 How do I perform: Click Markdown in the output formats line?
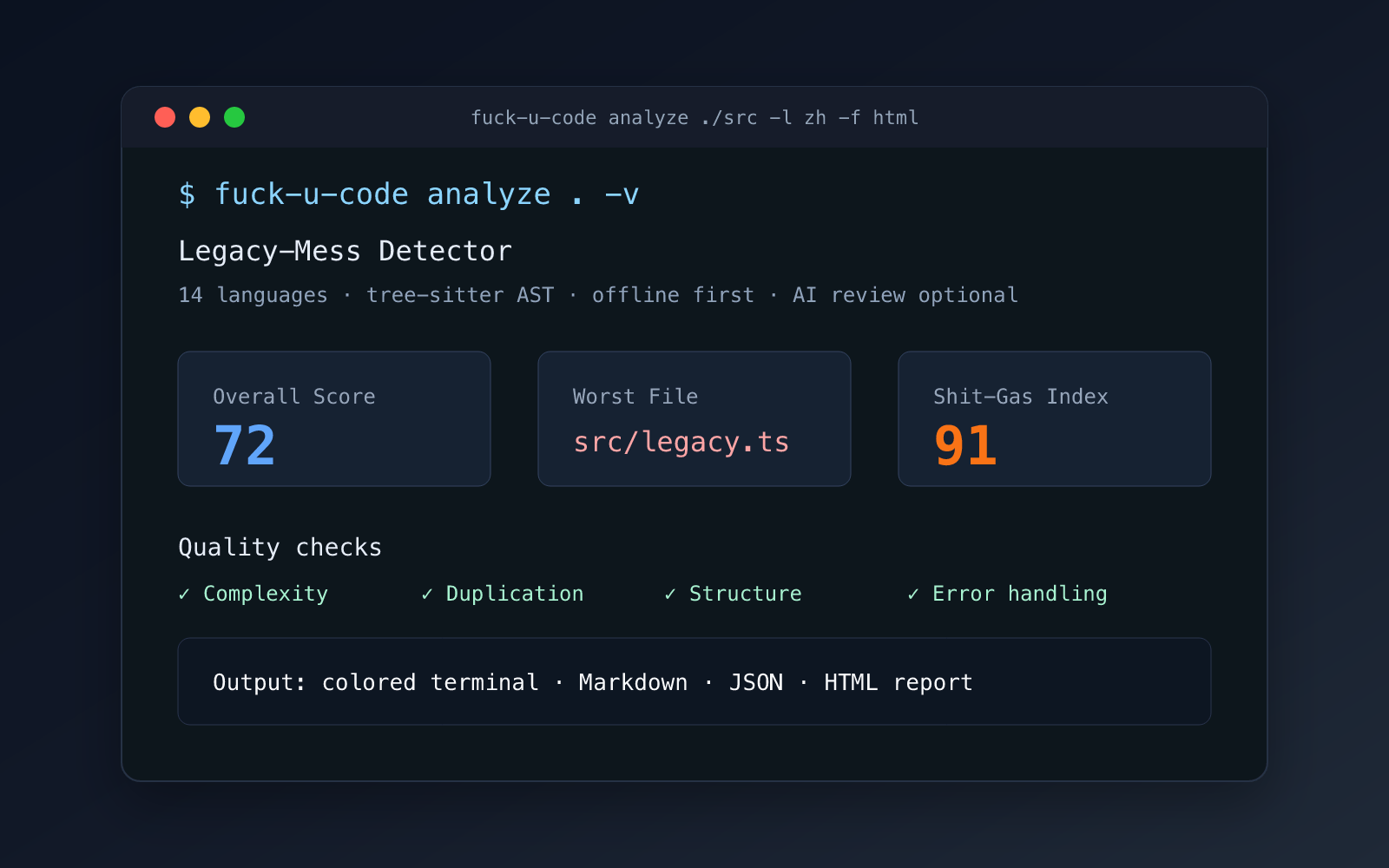(633, 683)
